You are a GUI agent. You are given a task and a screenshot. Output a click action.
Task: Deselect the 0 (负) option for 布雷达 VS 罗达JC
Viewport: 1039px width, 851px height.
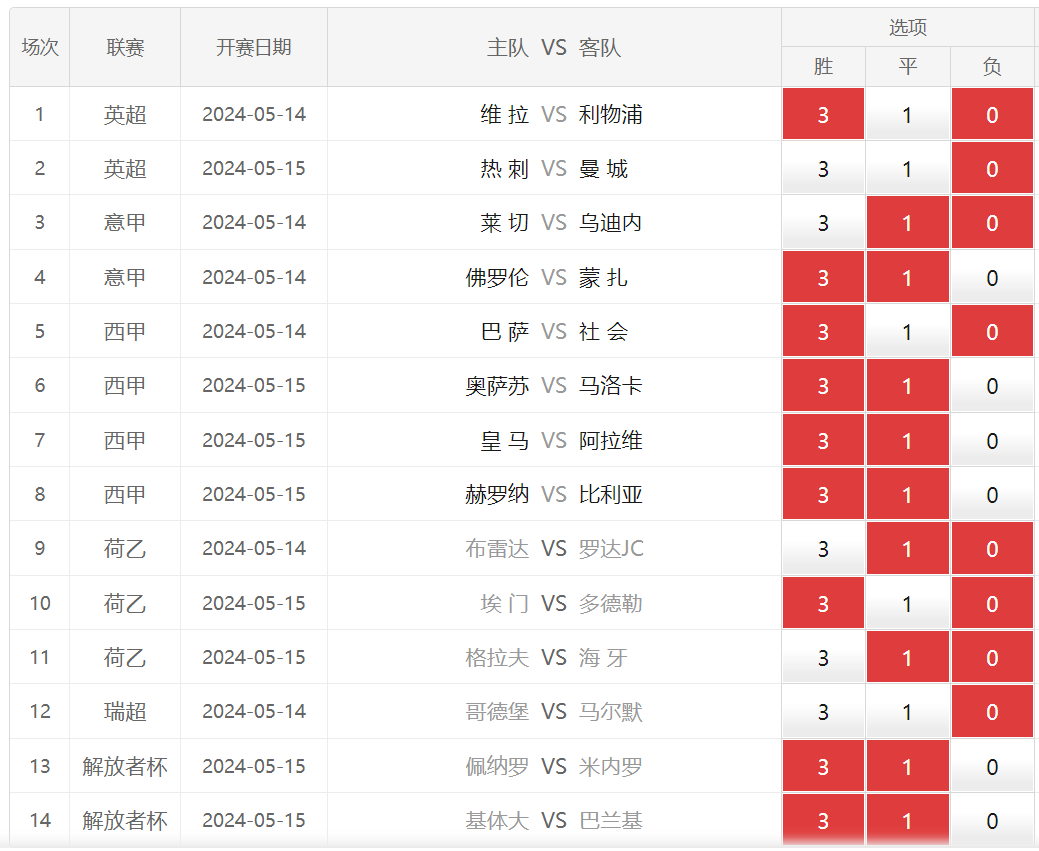(x=992, y=549)
